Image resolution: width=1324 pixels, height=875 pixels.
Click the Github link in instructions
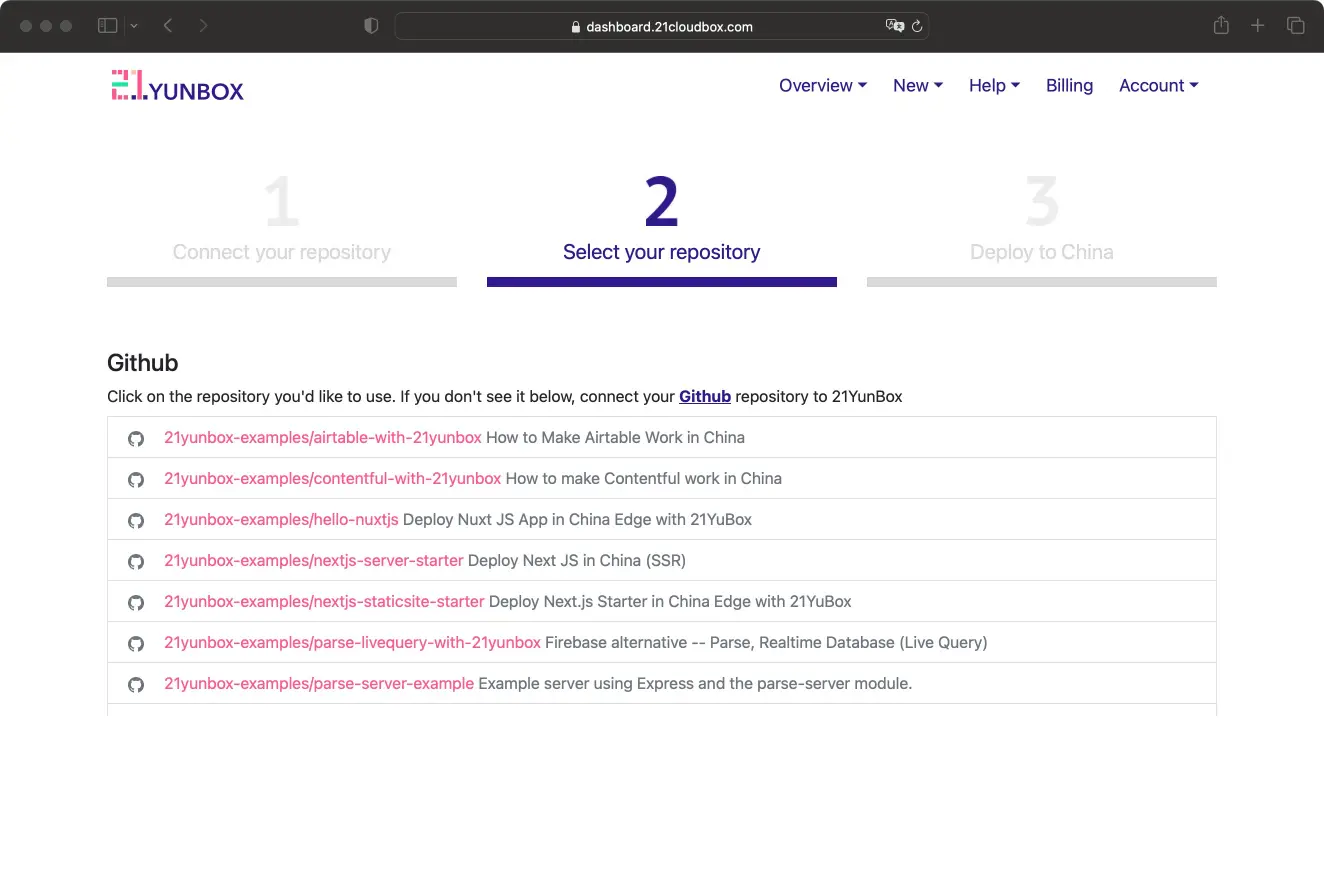704,397
